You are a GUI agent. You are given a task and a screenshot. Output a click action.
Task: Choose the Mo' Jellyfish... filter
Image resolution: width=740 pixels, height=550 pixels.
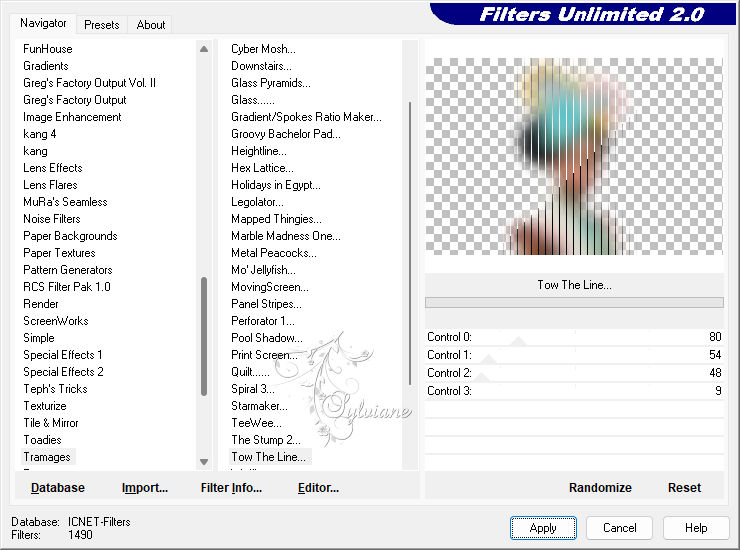click(263, 270)
